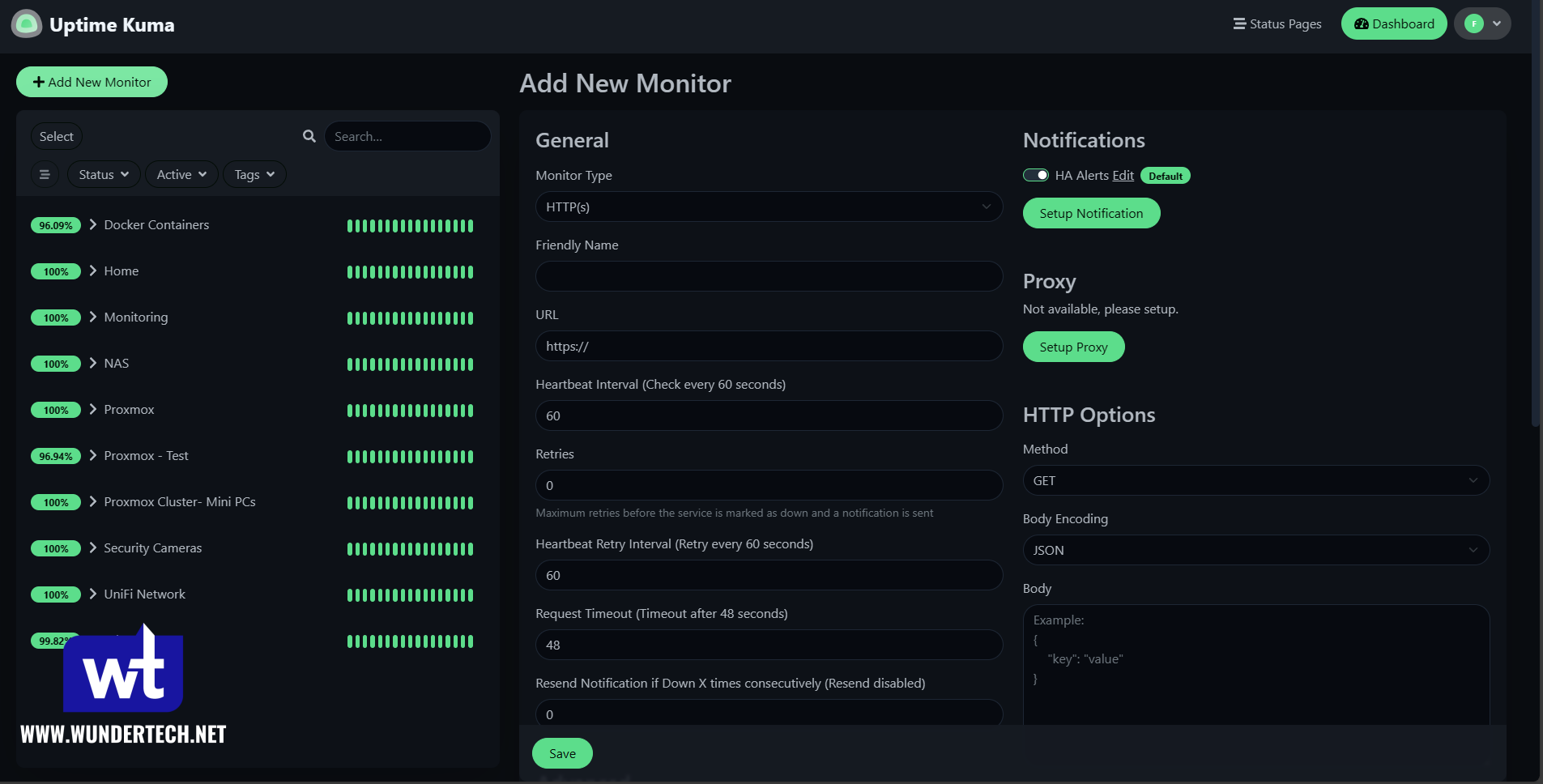Screen dimensions: 1543x784
Task: Select the Security Cameras monitor name
Action: [x=153, y=548]
